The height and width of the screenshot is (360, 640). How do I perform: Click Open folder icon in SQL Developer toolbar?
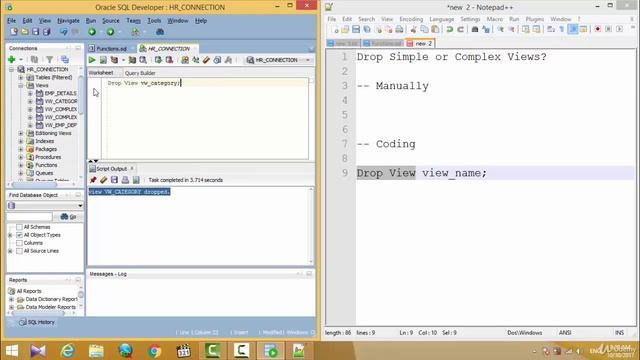[25, 31]
